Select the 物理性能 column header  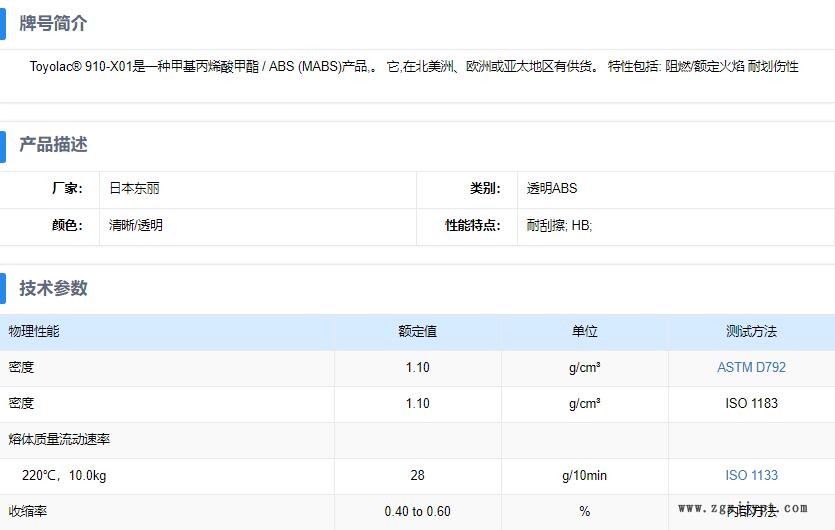(x=34, y=332)
